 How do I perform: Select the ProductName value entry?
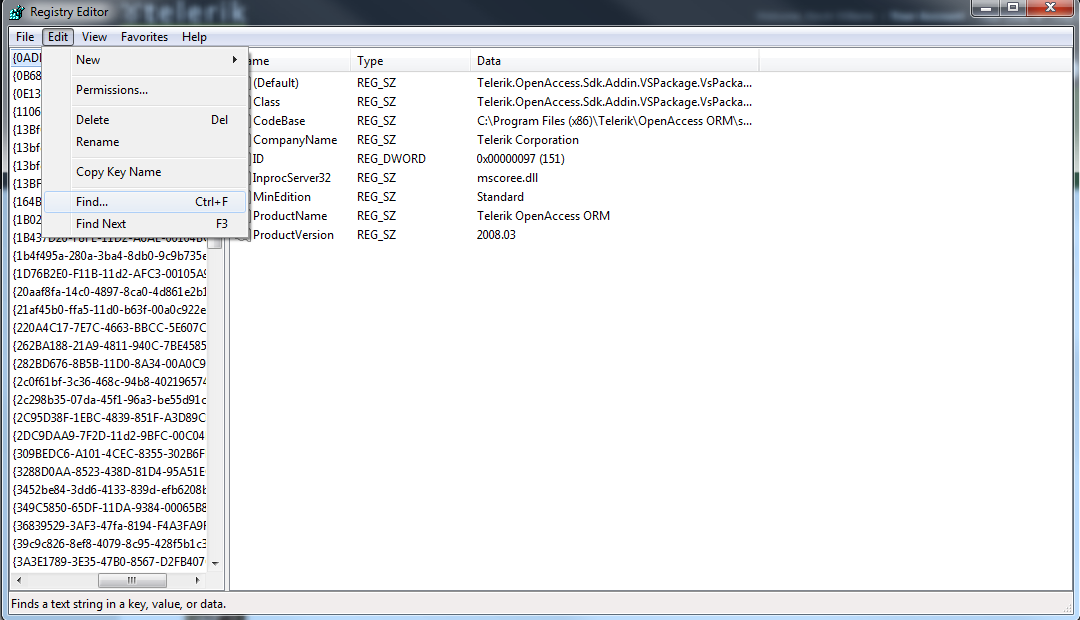290,216
